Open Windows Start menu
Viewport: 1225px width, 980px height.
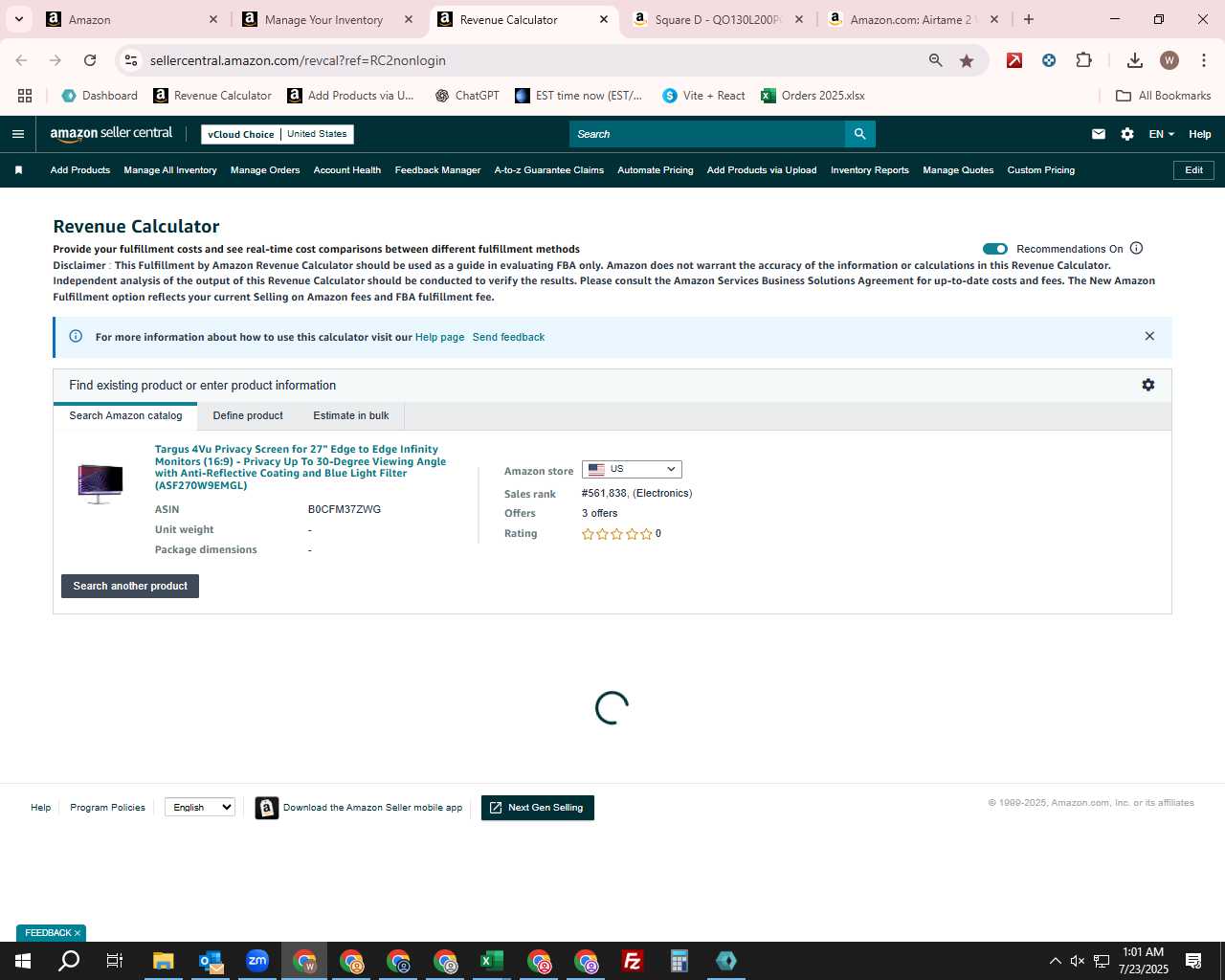[x=23, y=961]
